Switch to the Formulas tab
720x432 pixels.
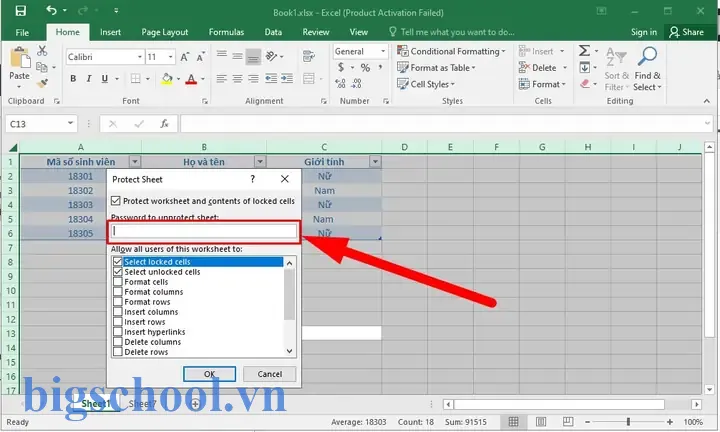coord(226,32)
